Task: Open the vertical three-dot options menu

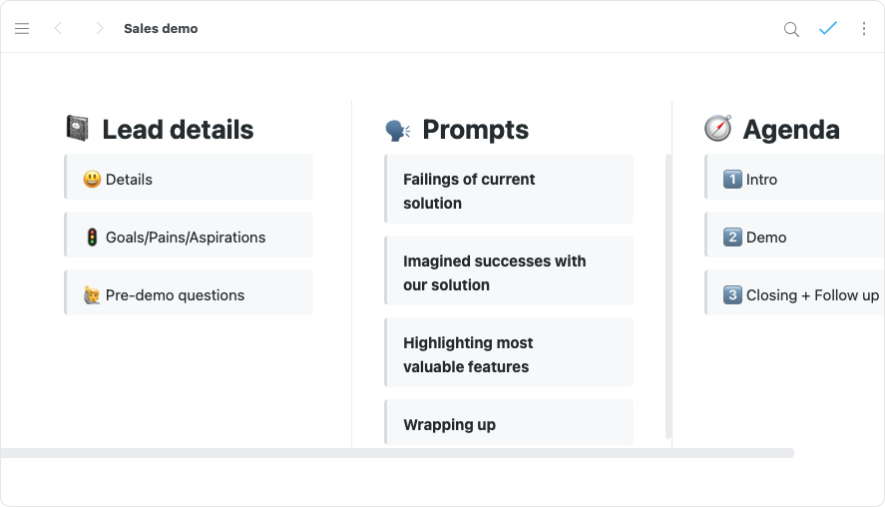Action: click(x=864, y=29)
